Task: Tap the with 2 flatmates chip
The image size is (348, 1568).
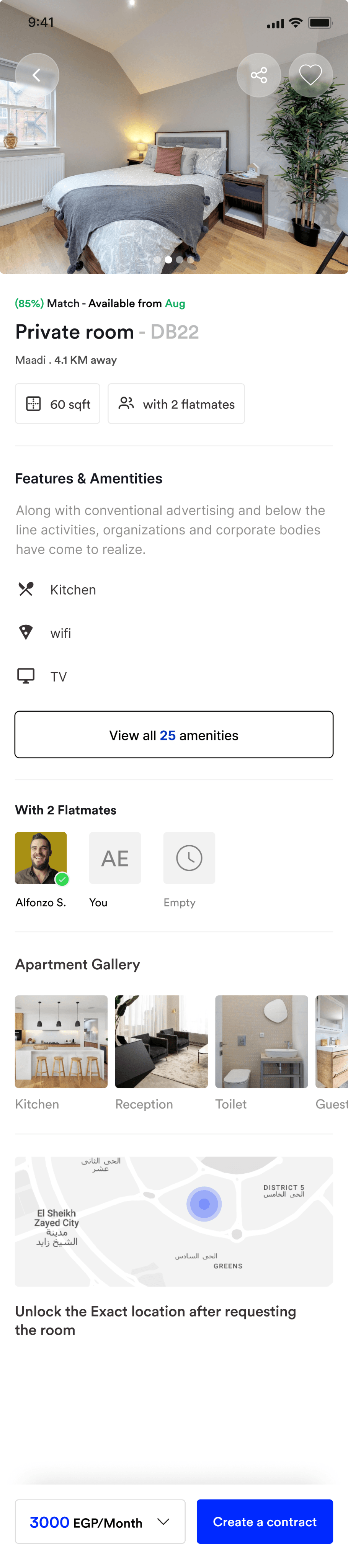Action: (x=176, y=403)
